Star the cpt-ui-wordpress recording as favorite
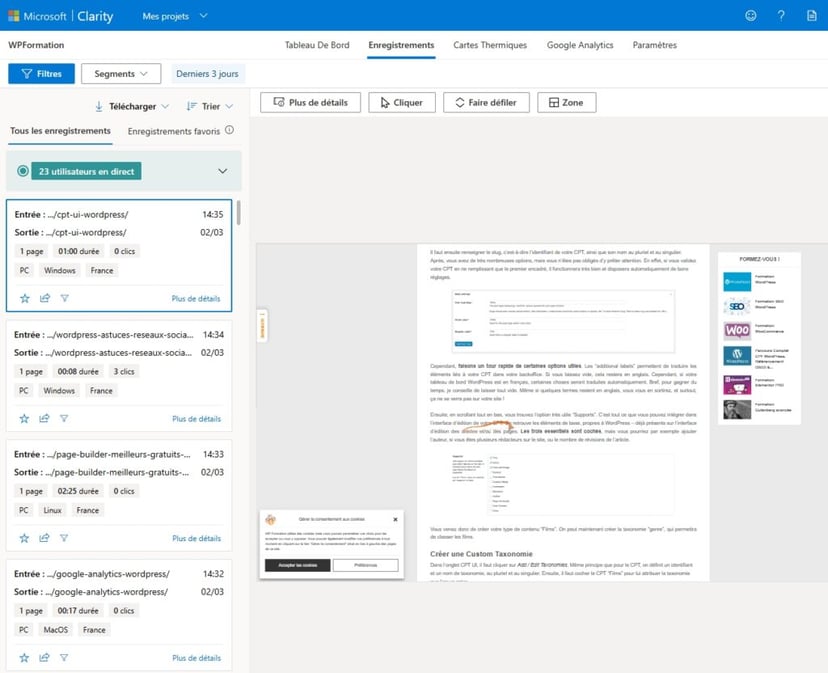The width and height of the screenshot is (828, 673). 24,298
